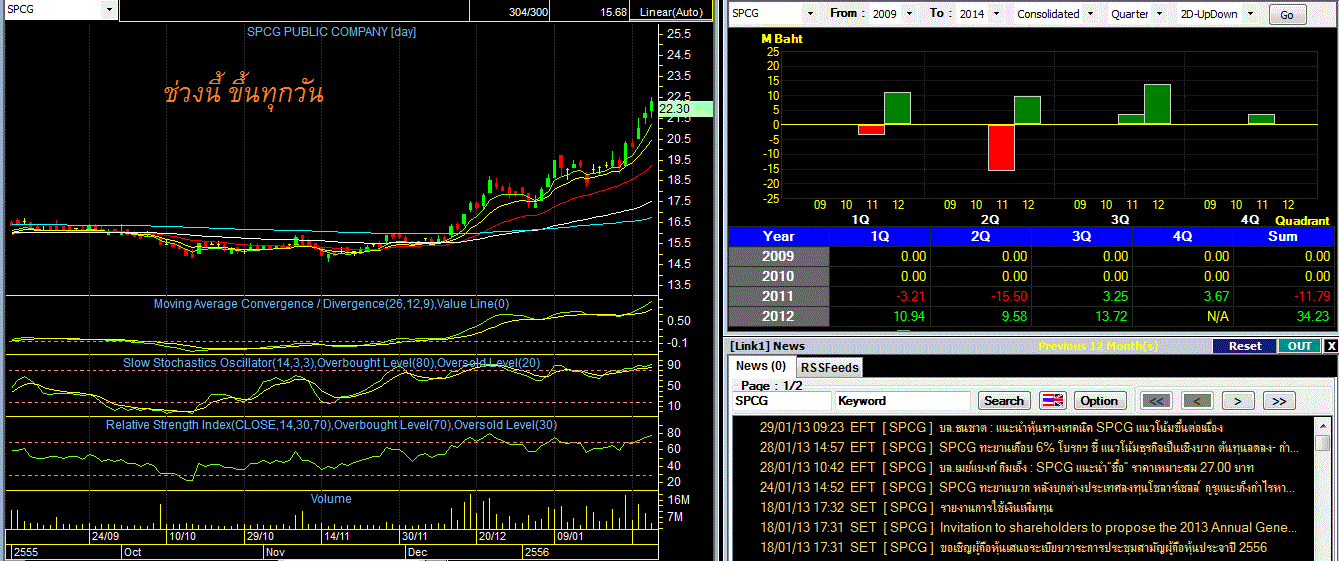Click the 2012 Sum value 34.23
Screen dimensions: 1339x561
(x=1311, y=317)
